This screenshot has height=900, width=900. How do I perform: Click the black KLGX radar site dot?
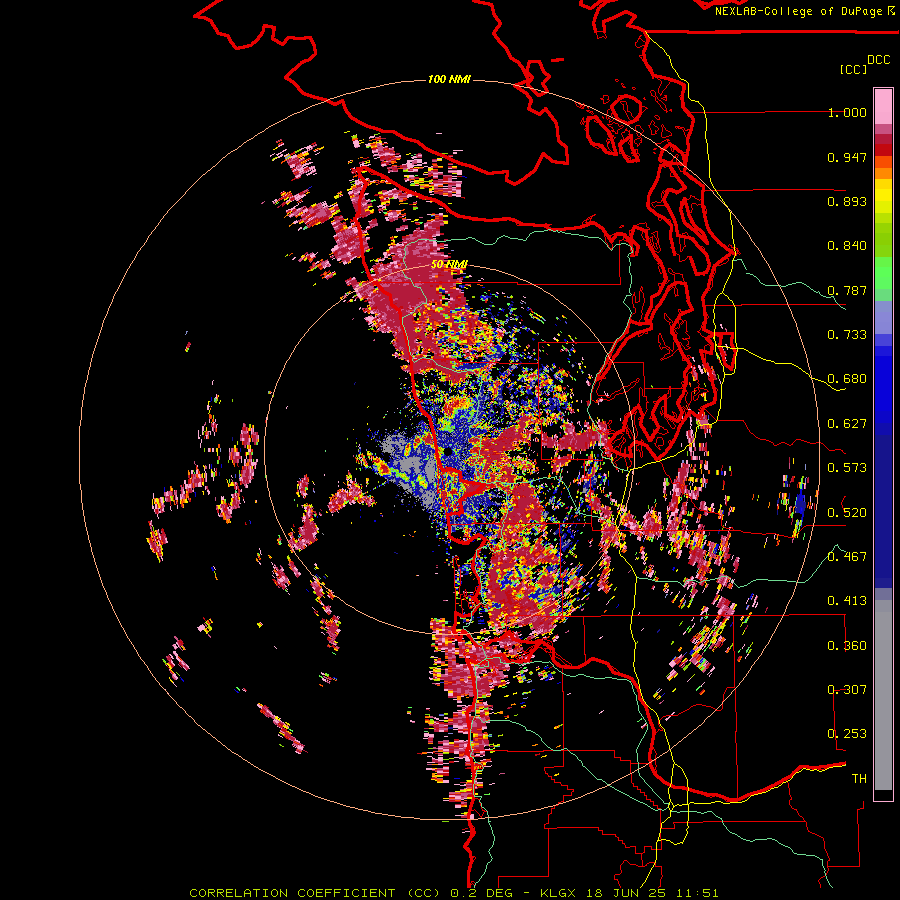pos(447,452)
